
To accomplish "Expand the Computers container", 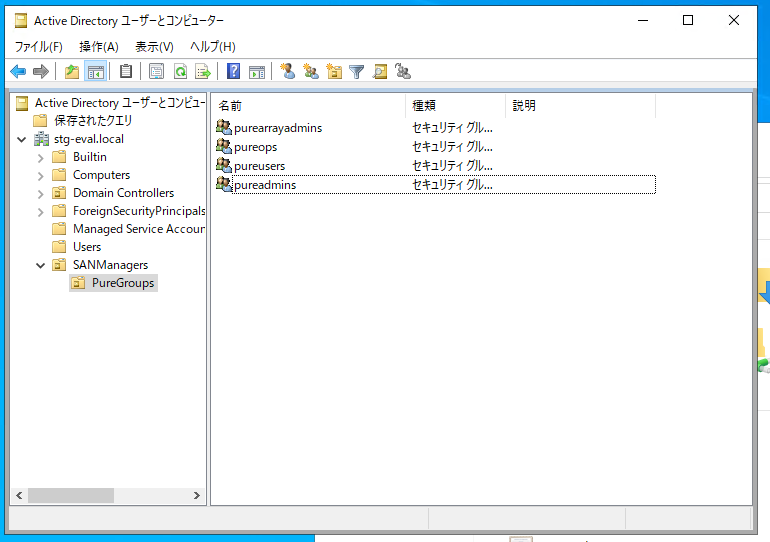I will pyautogui.click(x=41, y=176).
